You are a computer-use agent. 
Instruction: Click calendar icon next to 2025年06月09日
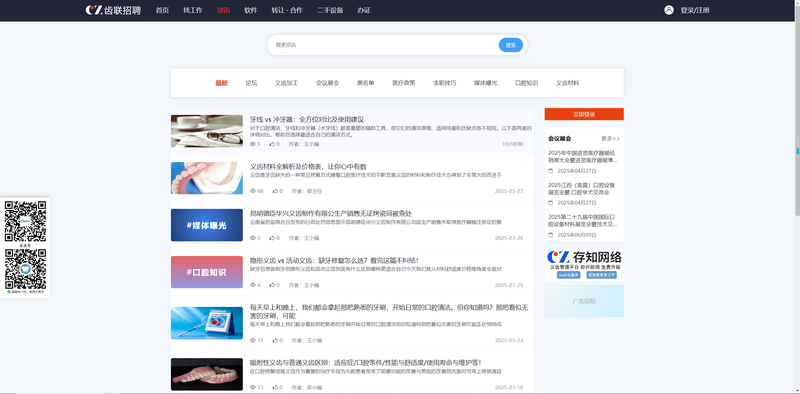click(551, 235)
